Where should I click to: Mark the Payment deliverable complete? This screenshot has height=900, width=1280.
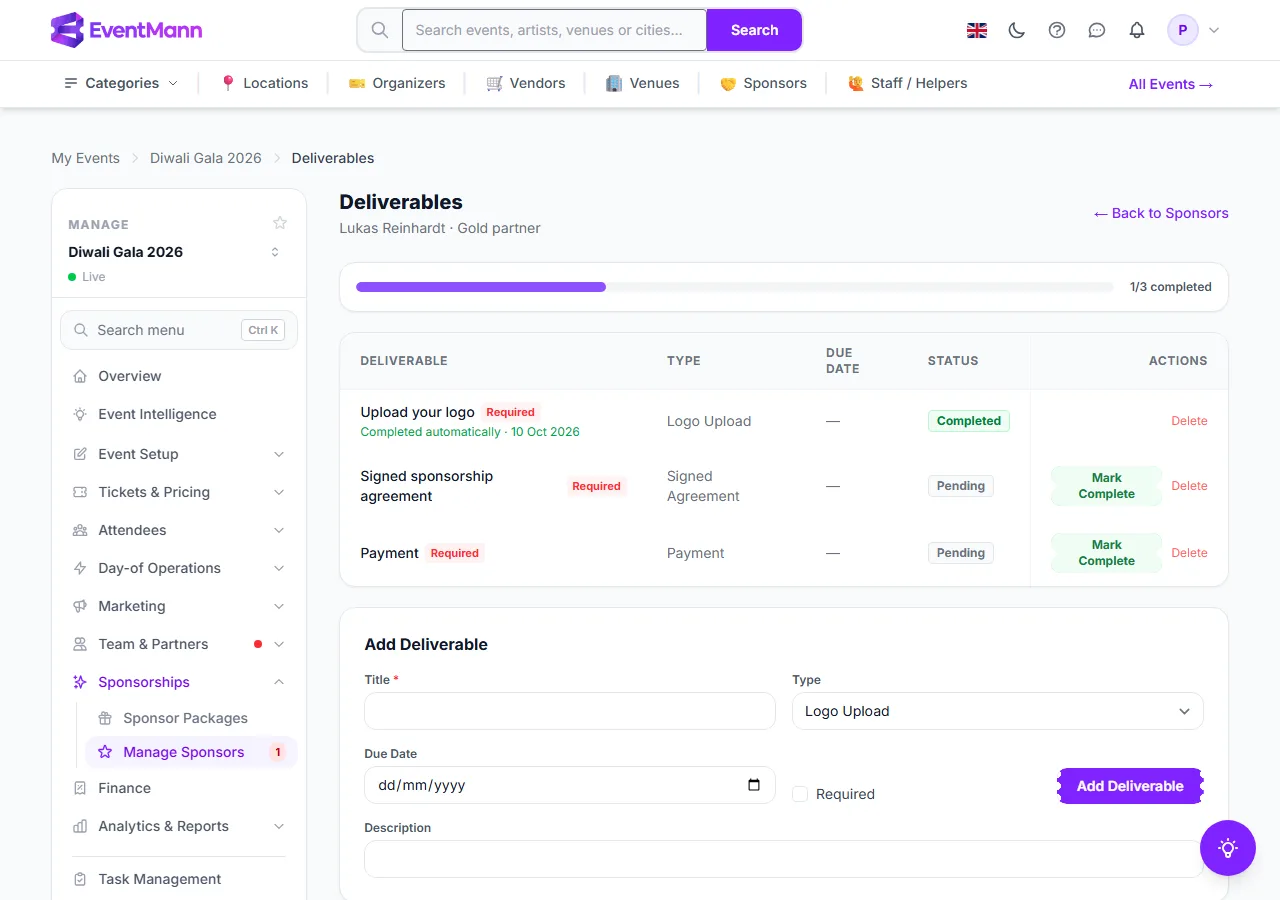click(1106, 553)
